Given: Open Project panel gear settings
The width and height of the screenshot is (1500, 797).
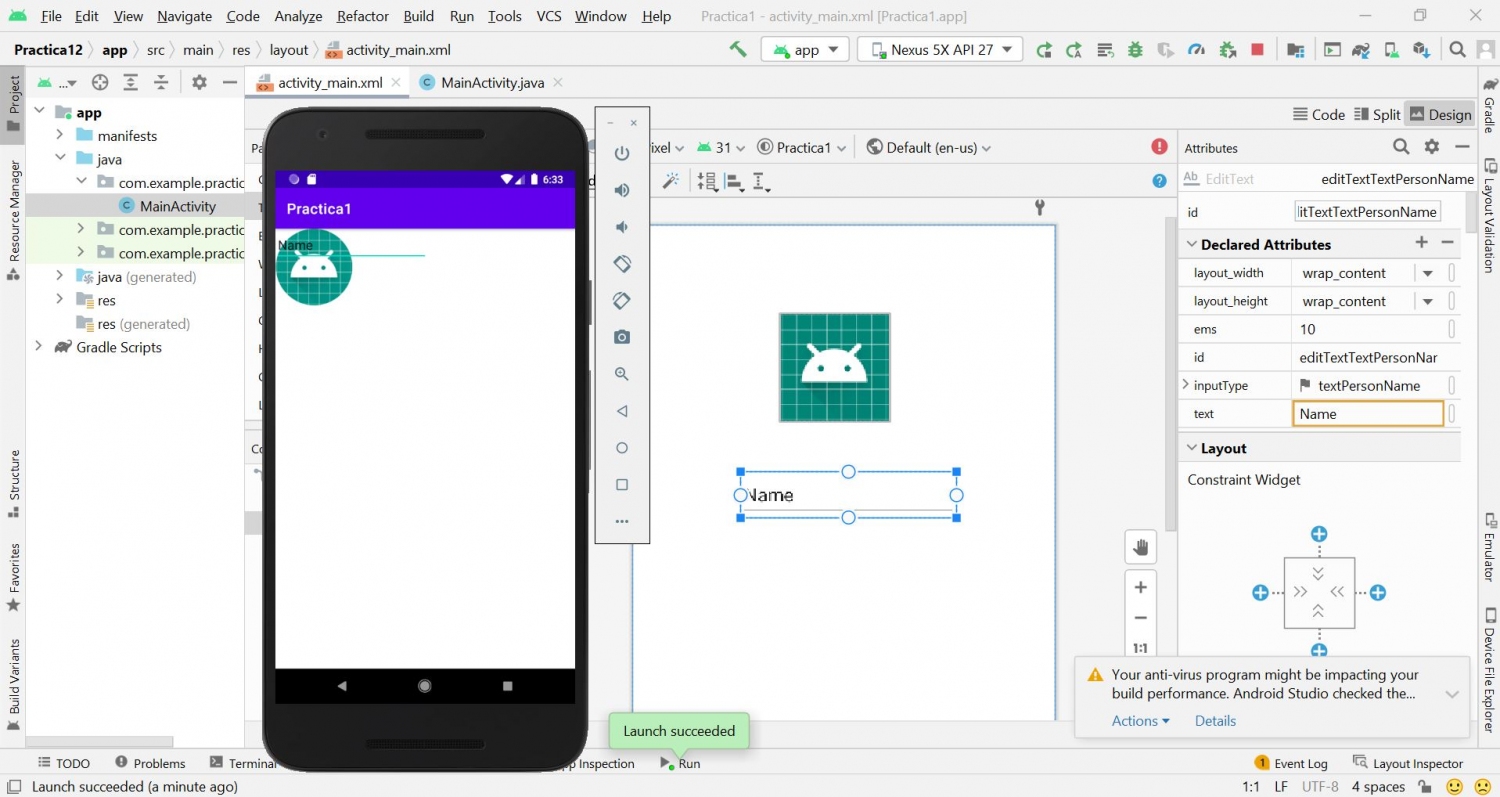Looking at the screenshot, I should coord(199,83).
